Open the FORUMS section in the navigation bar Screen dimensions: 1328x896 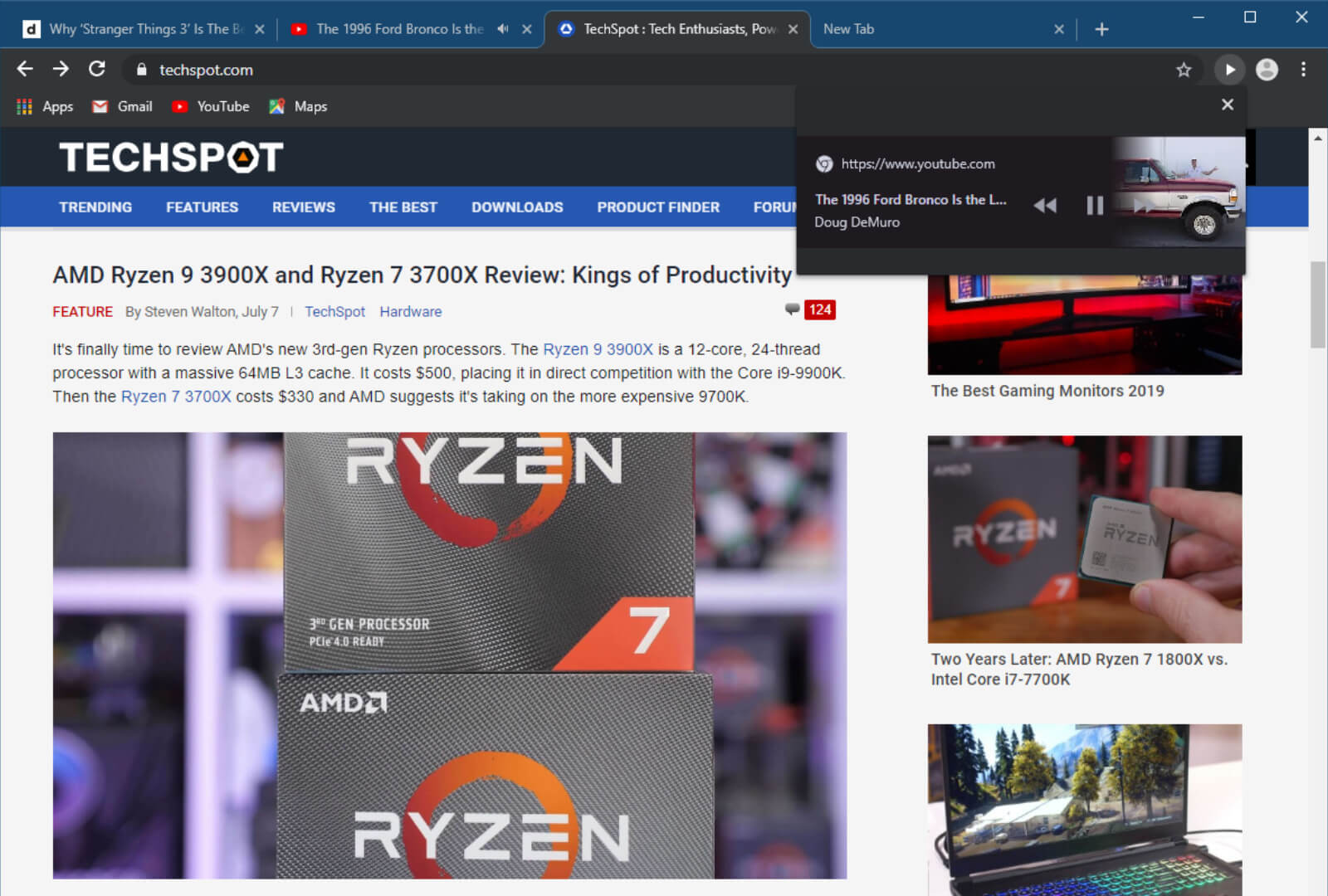[x=774, y=207]
